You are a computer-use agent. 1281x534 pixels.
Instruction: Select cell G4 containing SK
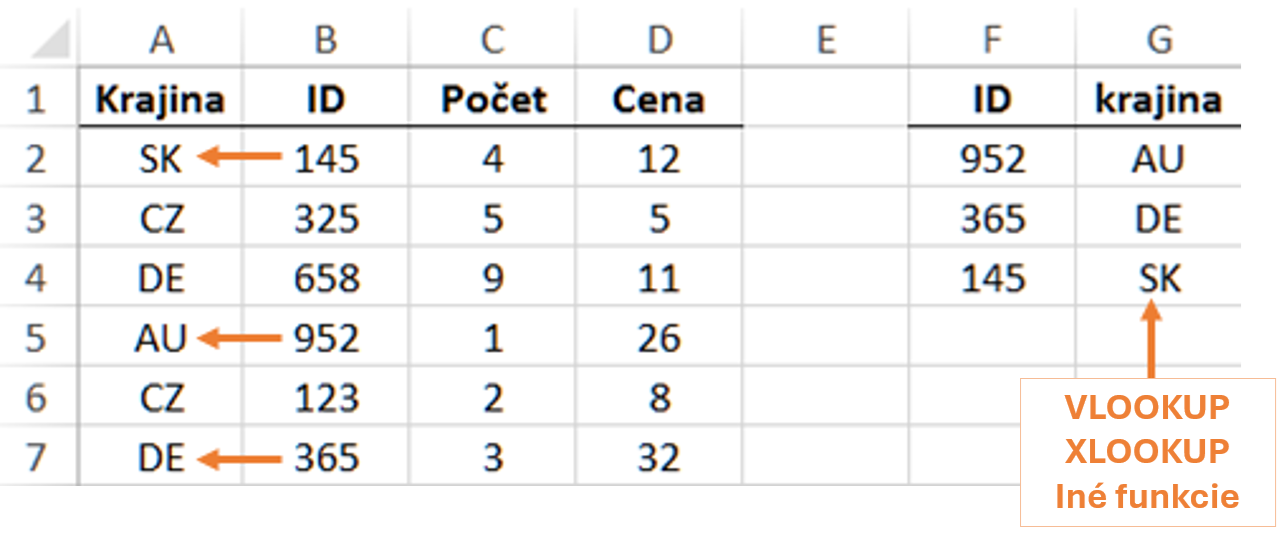[1159, 279]
